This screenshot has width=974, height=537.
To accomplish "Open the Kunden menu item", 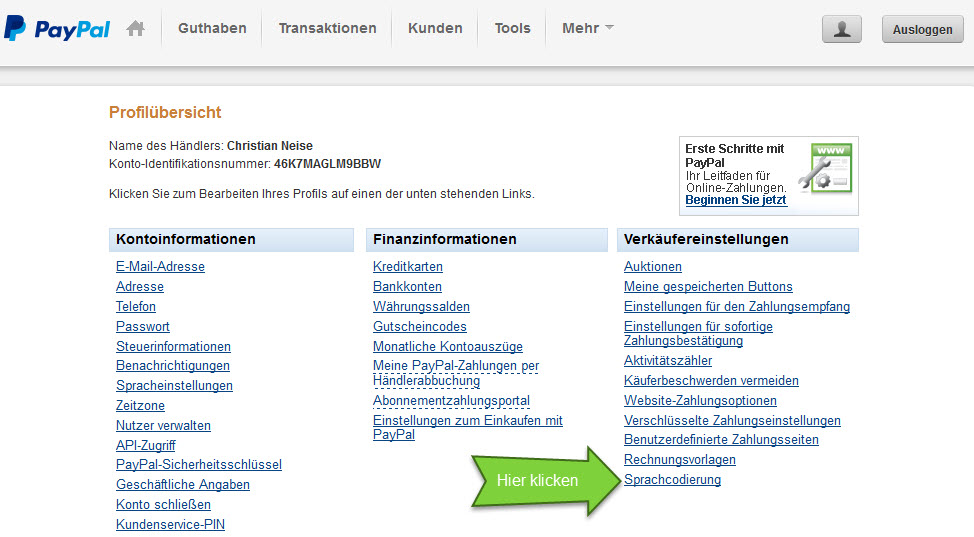I will 435,28.
